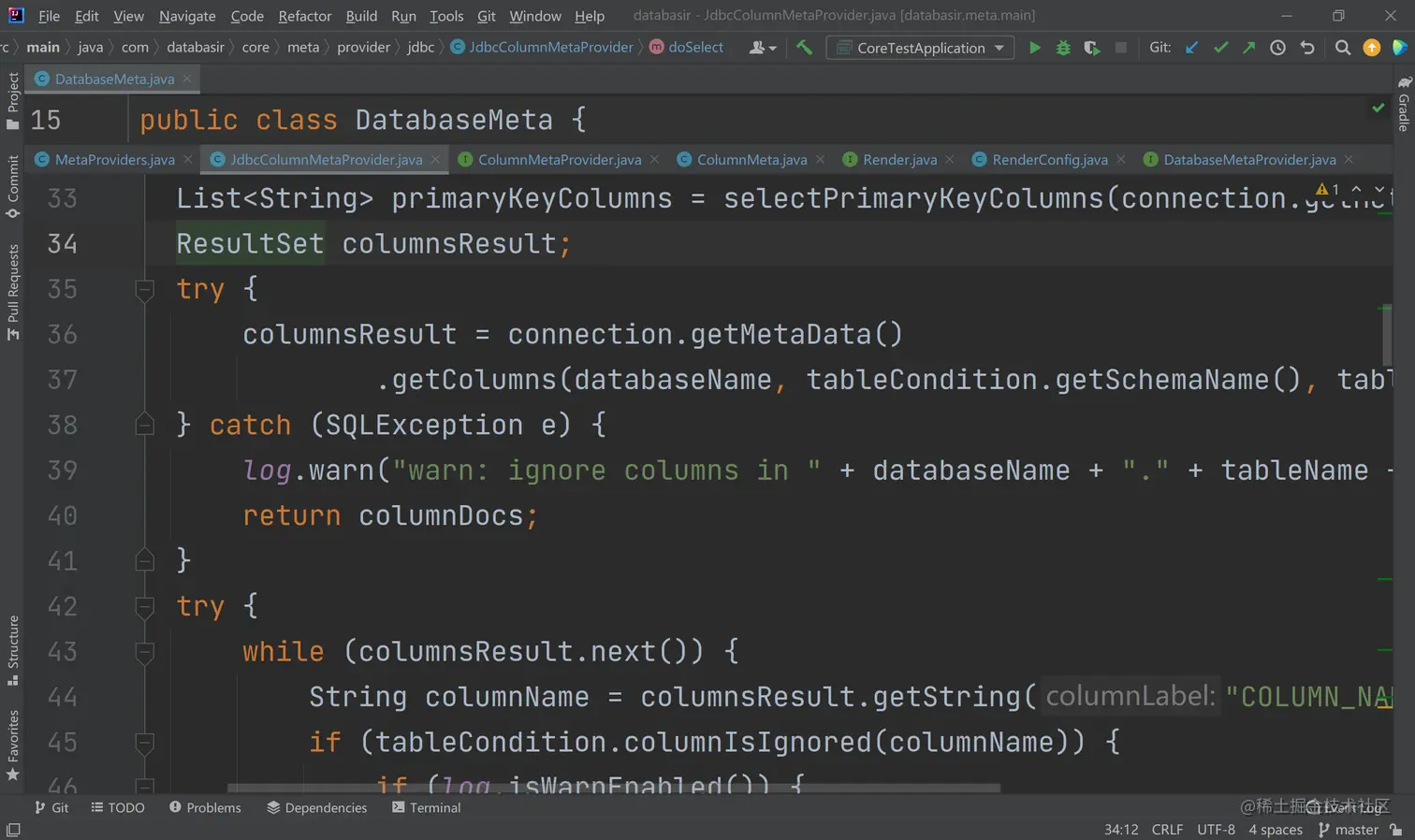Click the JdbcColumnMetaProvider breadcrumb in navigation bar

542,47
